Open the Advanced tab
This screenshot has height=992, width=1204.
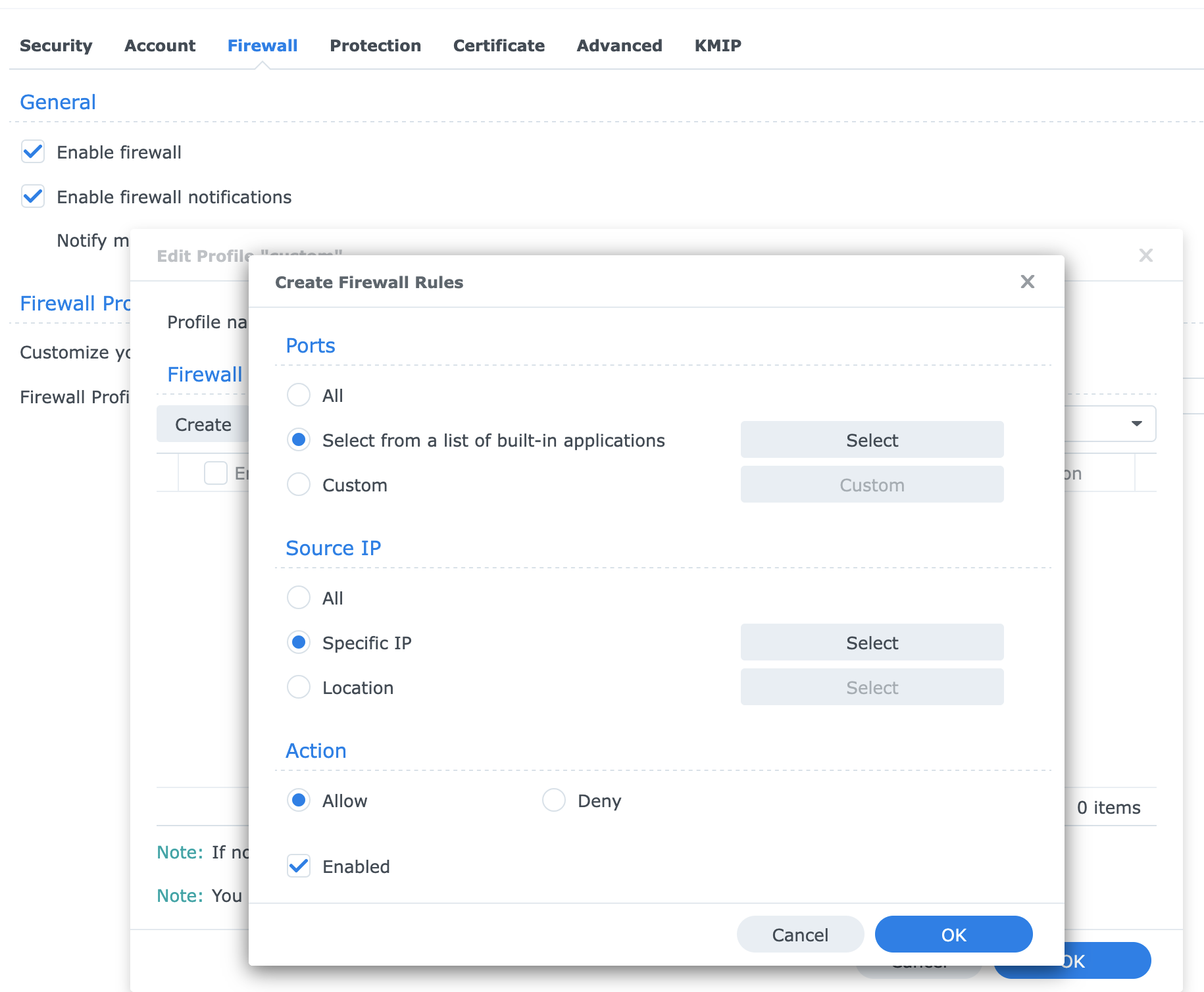pyautogui.click(x=618, y=45)
